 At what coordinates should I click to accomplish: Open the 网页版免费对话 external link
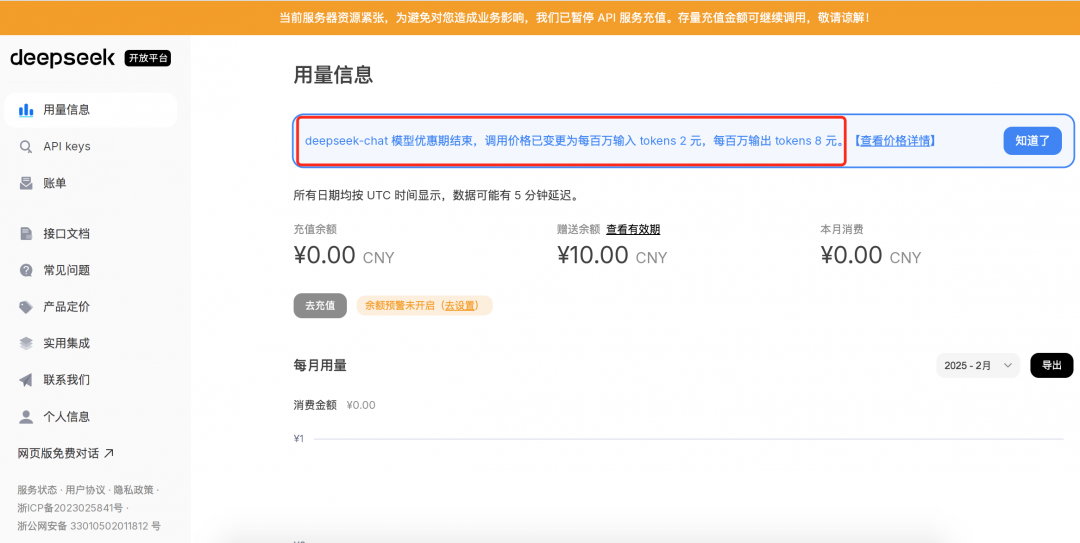(x=66, y=453)
